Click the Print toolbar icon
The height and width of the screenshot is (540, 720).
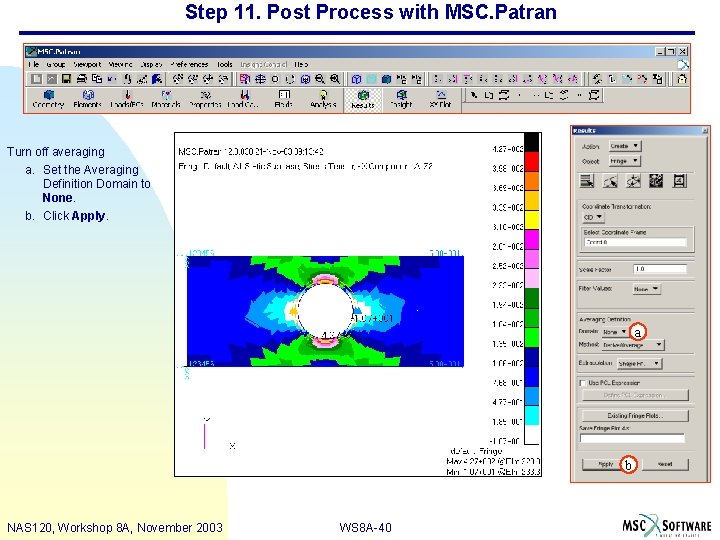pyautogui.click(x=82, y=79)
